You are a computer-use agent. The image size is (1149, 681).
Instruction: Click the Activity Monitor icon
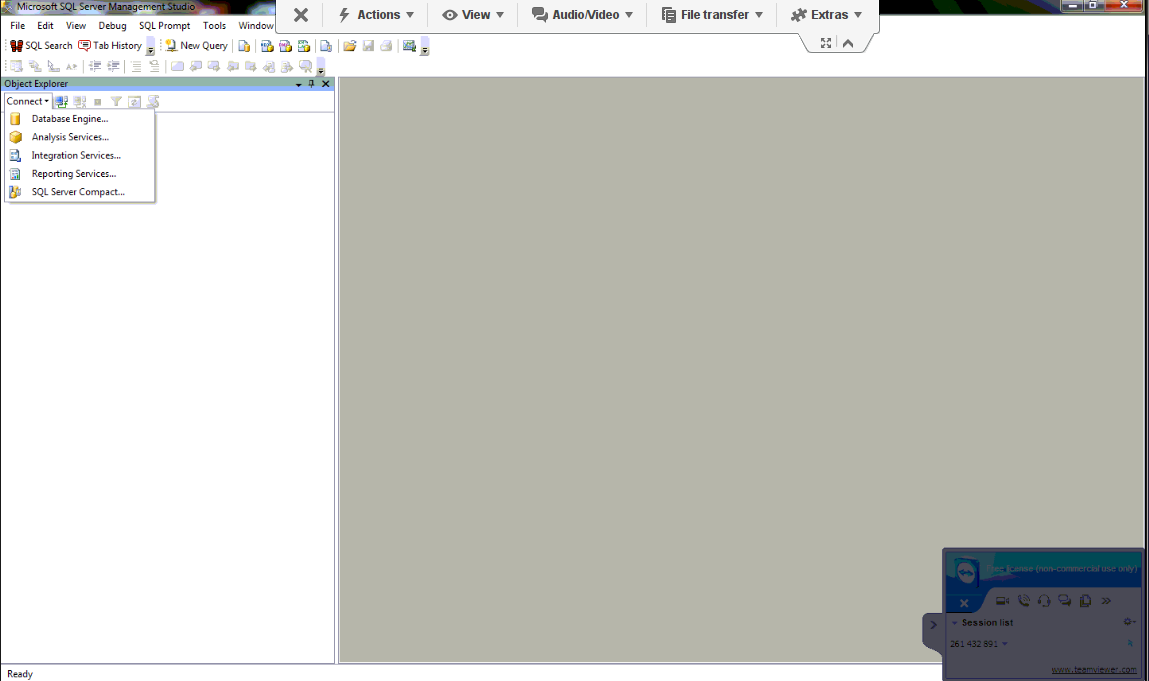coord(410,46)
